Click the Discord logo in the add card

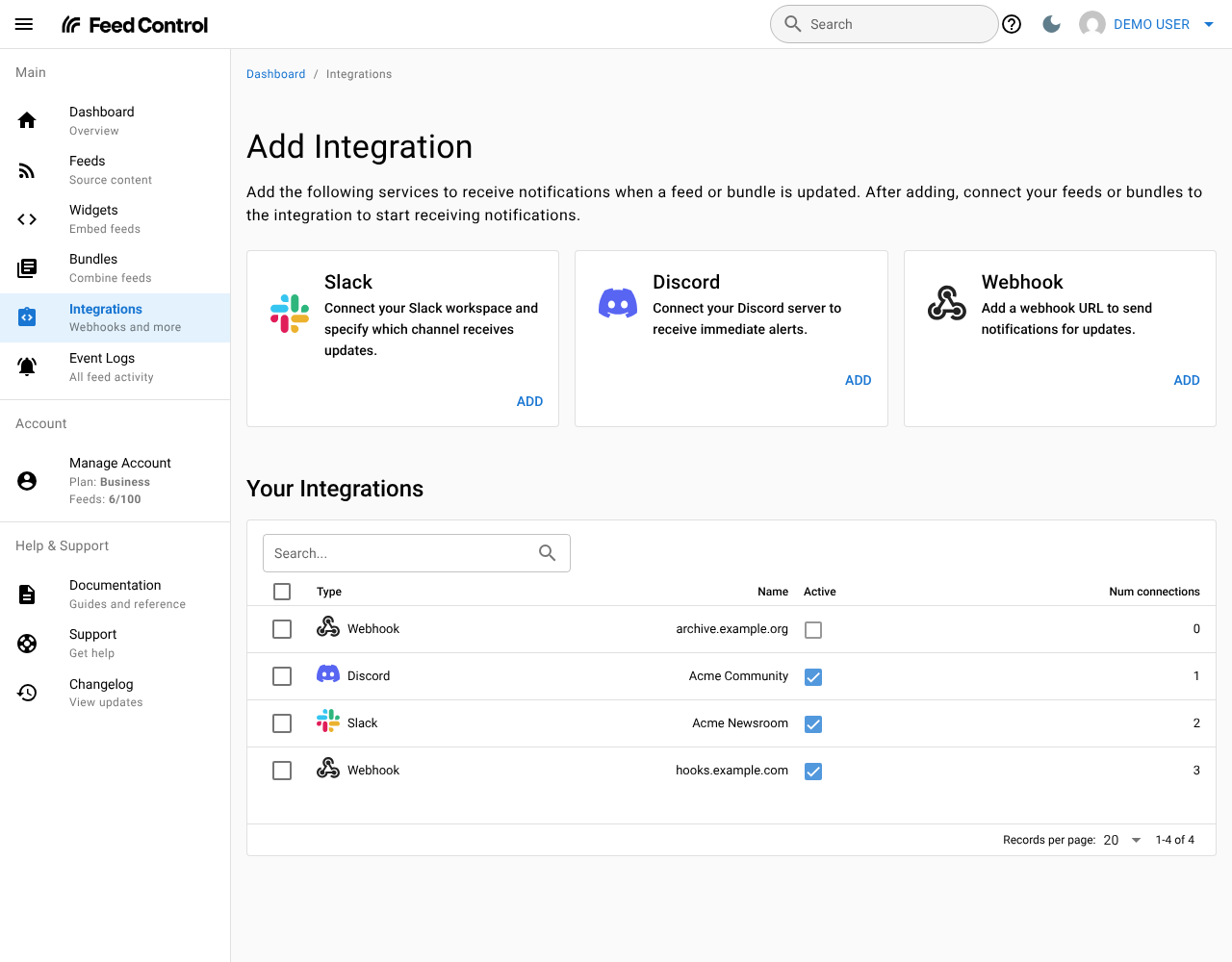coord(618,303)
